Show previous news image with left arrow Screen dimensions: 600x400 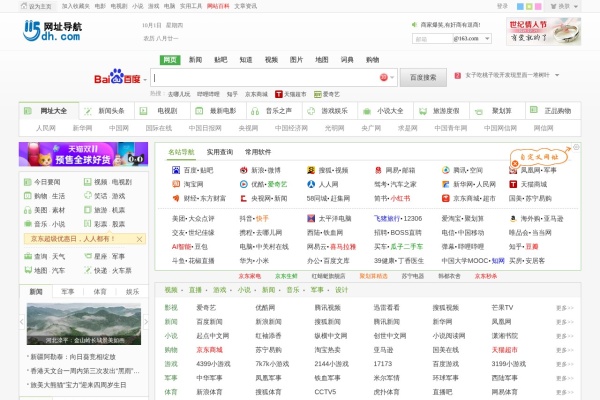pyautogui.click(x=22, y=322)
